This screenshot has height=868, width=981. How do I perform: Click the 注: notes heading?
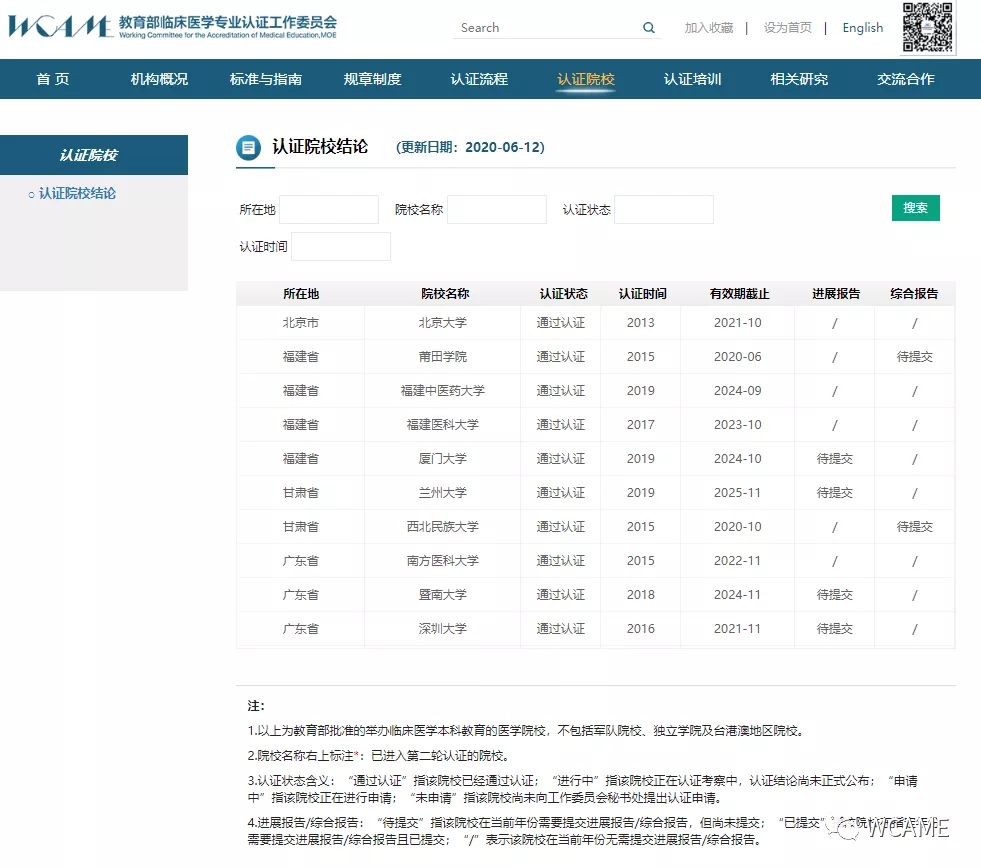256,706
